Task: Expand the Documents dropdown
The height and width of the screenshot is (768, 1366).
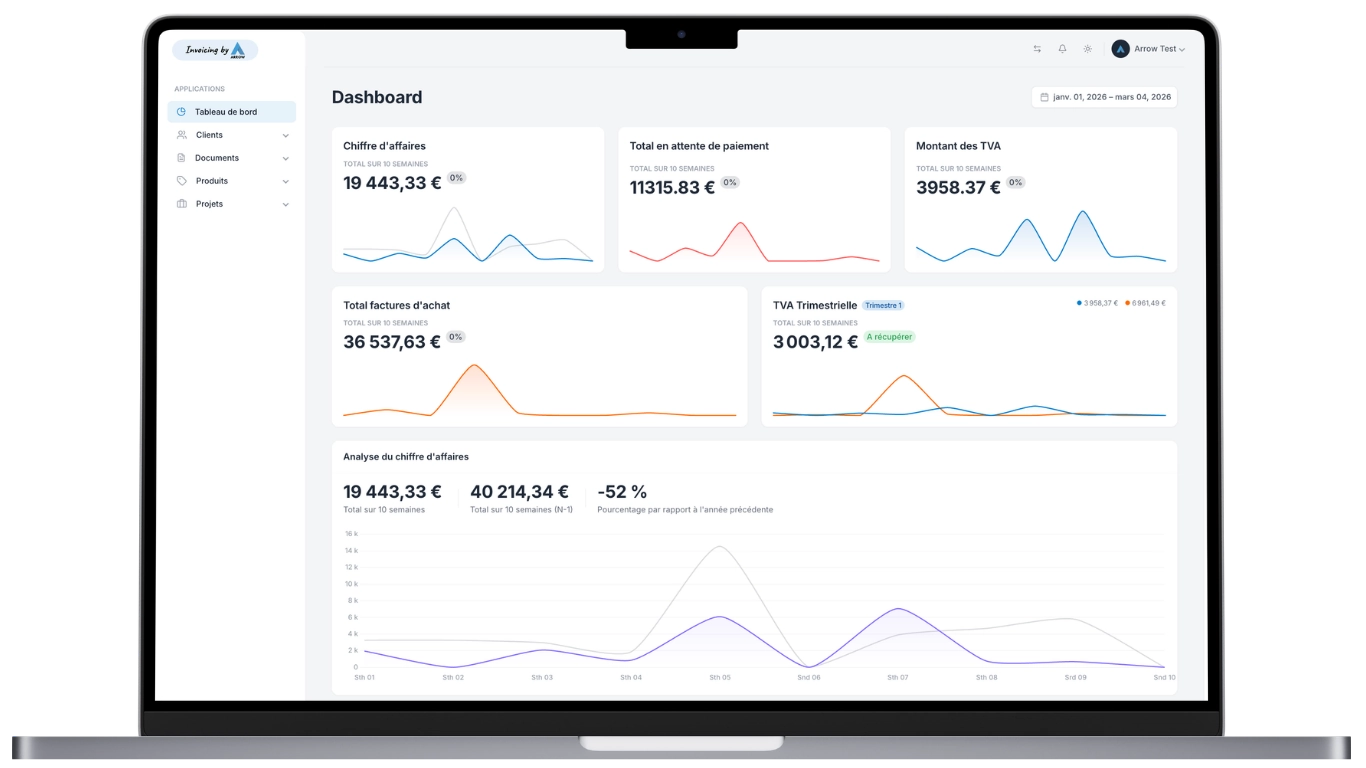Action: 286,158
